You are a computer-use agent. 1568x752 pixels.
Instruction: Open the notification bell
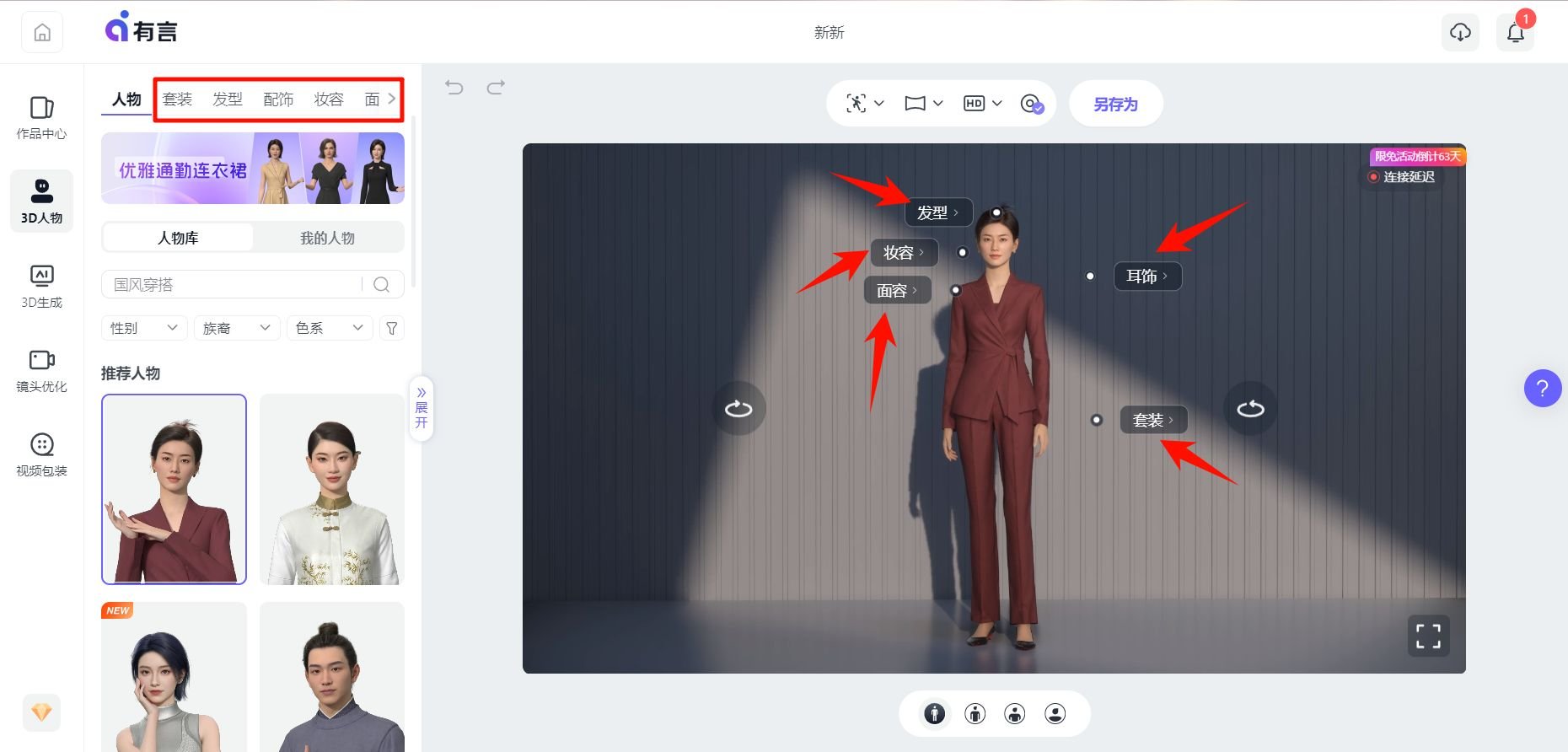pos(1515,33)
